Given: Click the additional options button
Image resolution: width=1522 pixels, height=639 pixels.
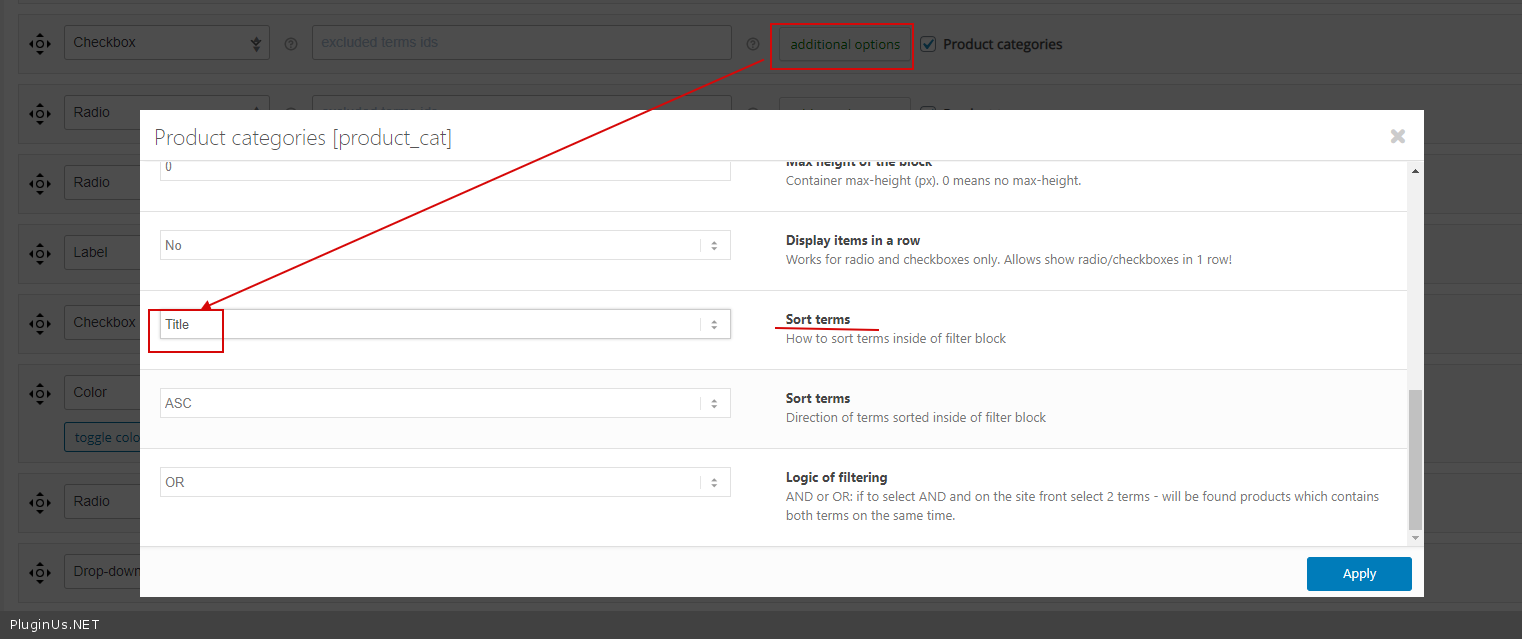Looking at the screenshot, I should pyautogui.click(x=844, y=44).
